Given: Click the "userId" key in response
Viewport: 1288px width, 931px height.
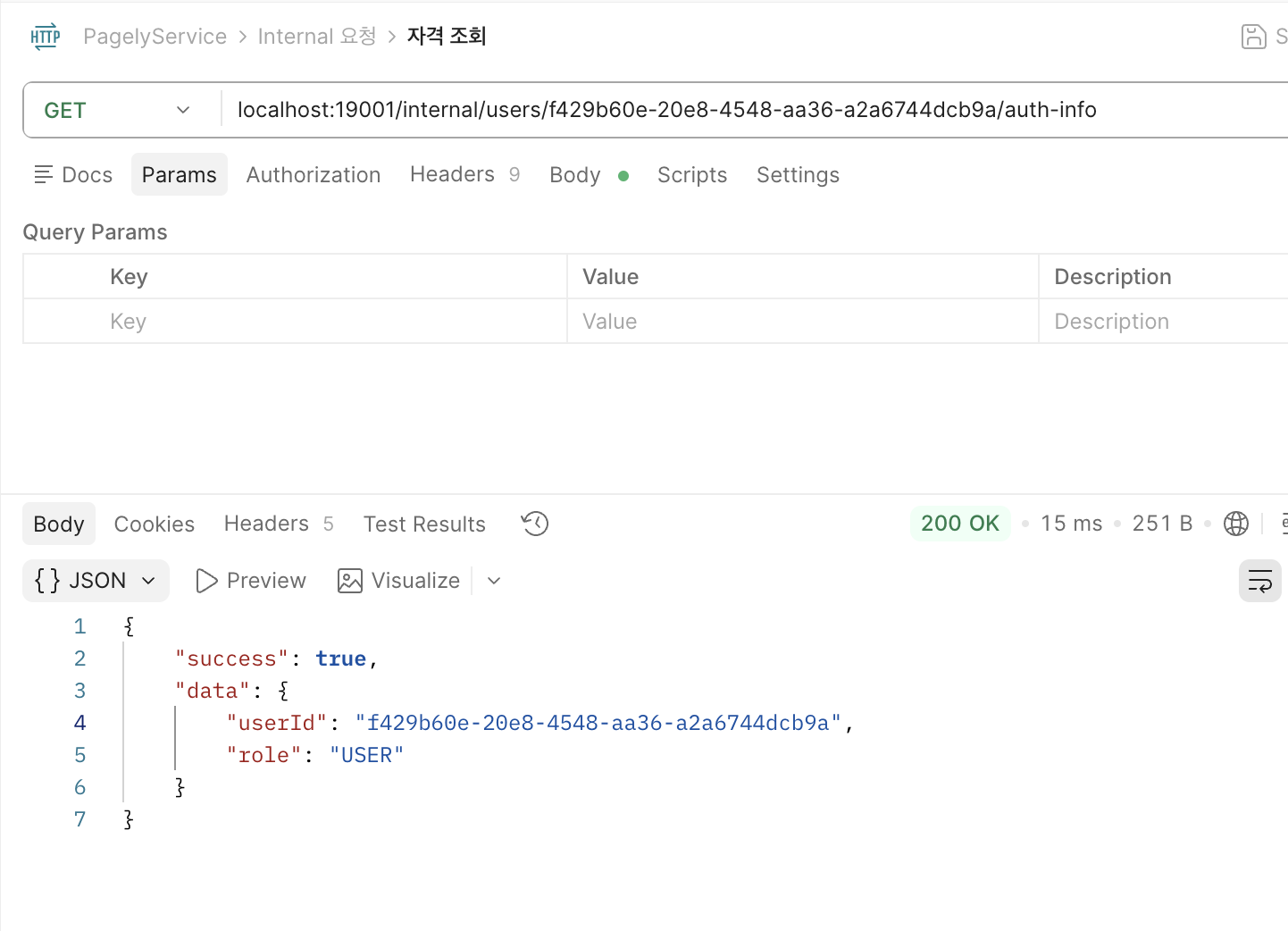Looking at the screenshot, I should pos(277,724).
